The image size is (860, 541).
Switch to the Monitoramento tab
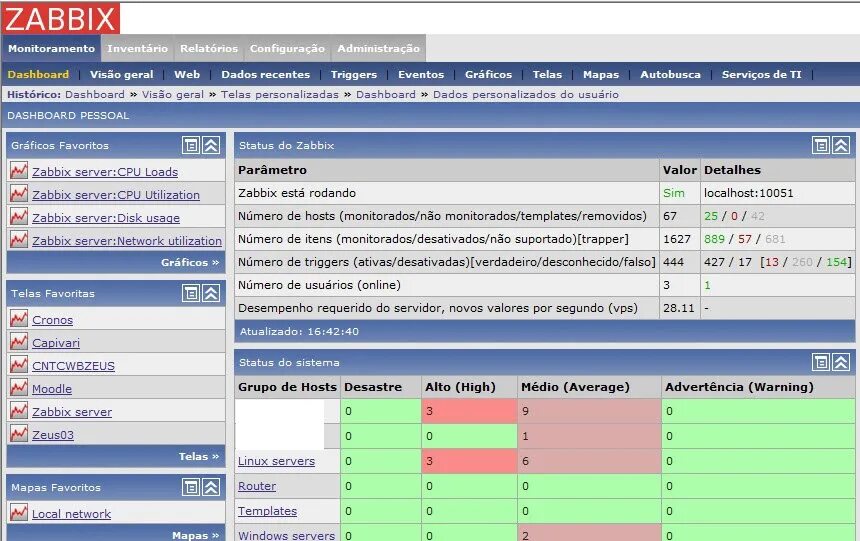point(52,48)
